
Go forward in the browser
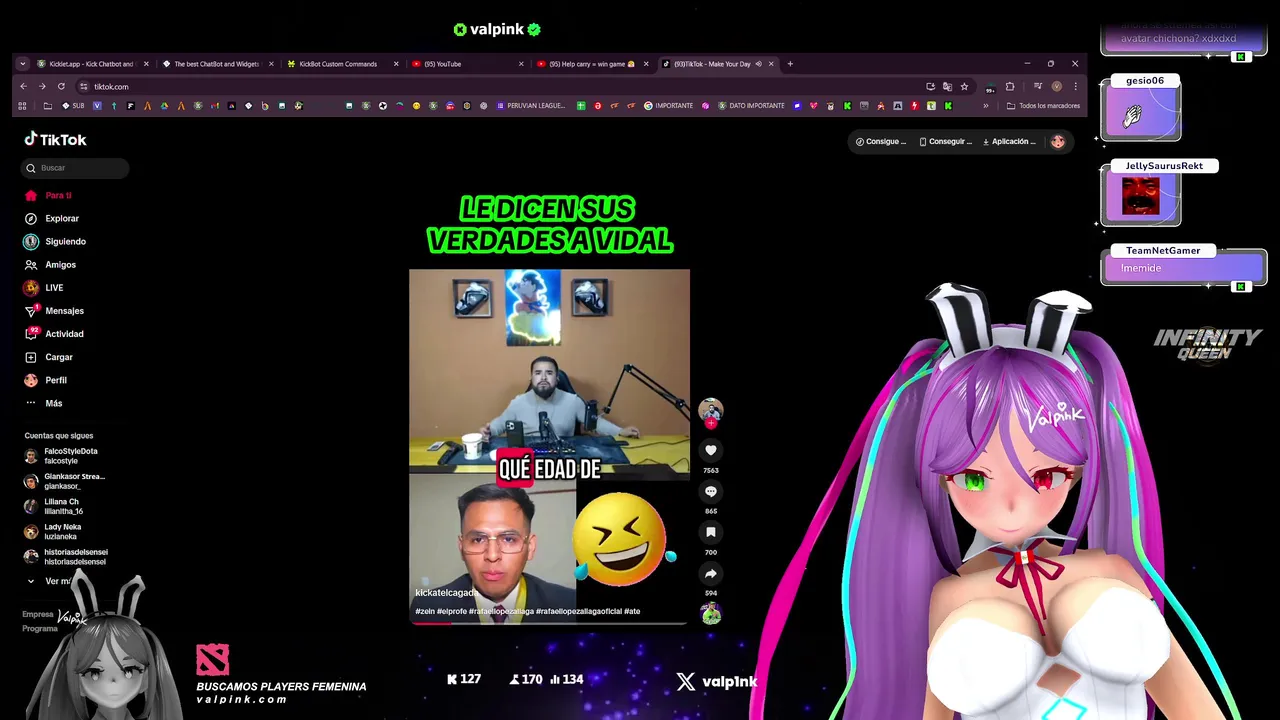point(42,86)
